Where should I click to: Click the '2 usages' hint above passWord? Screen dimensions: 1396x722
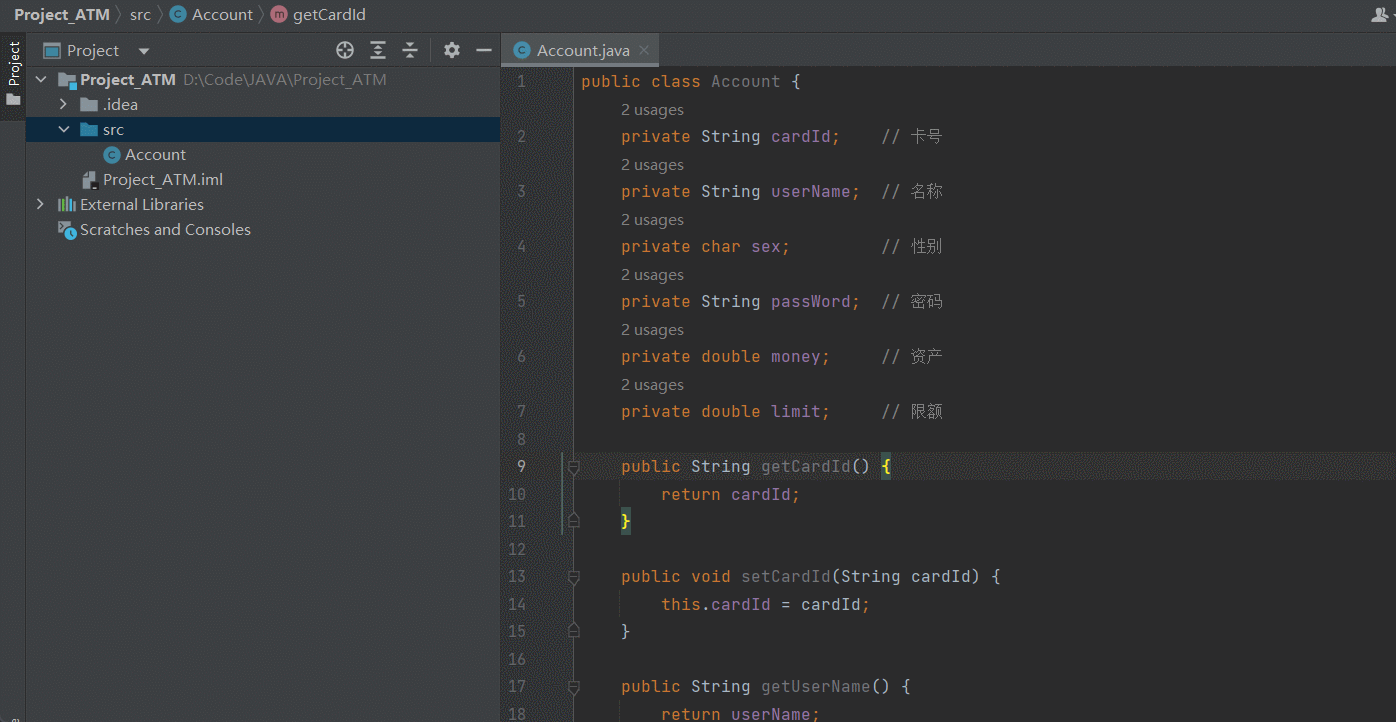tap(652, 274)
